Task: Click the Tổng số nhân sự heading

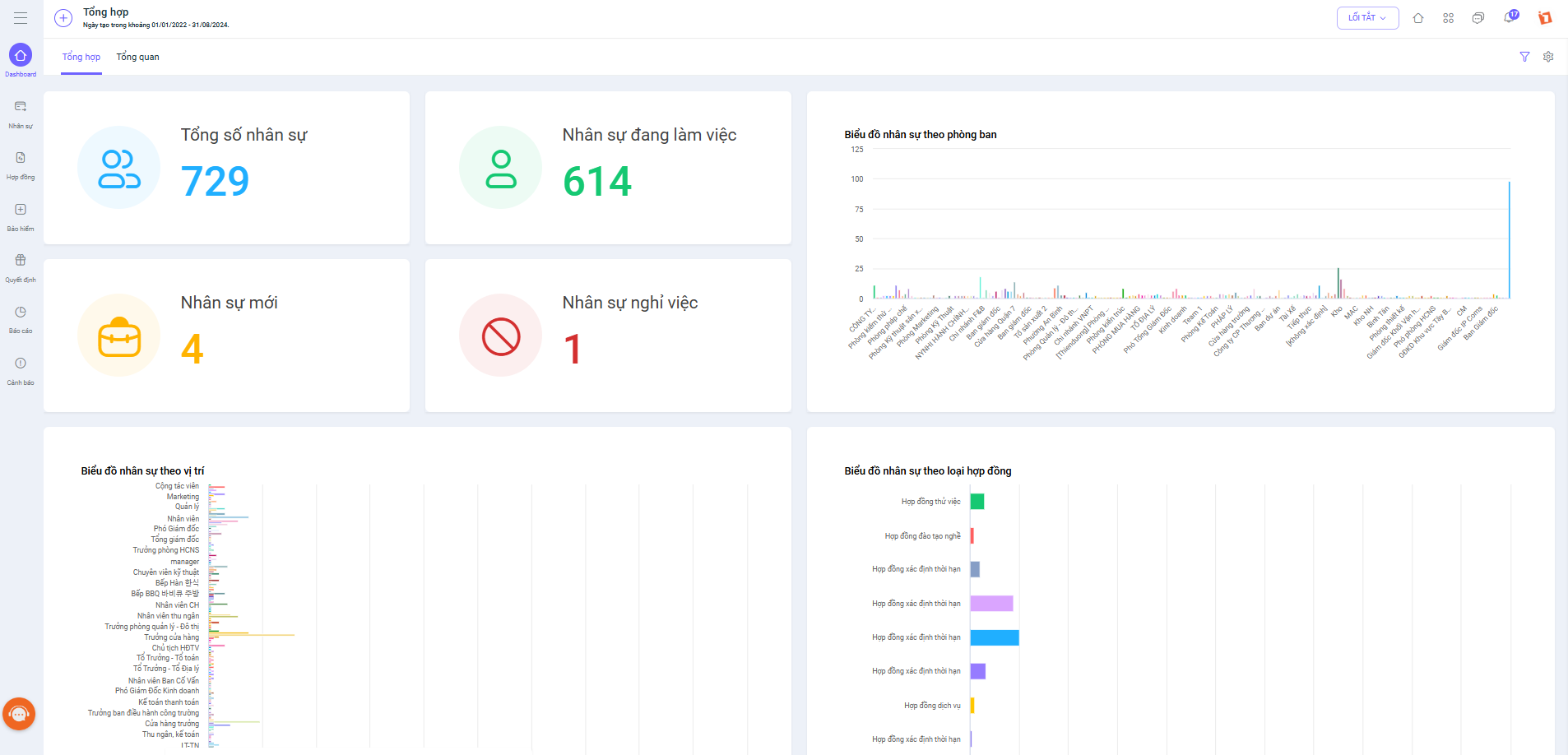Action: (244, 135)
